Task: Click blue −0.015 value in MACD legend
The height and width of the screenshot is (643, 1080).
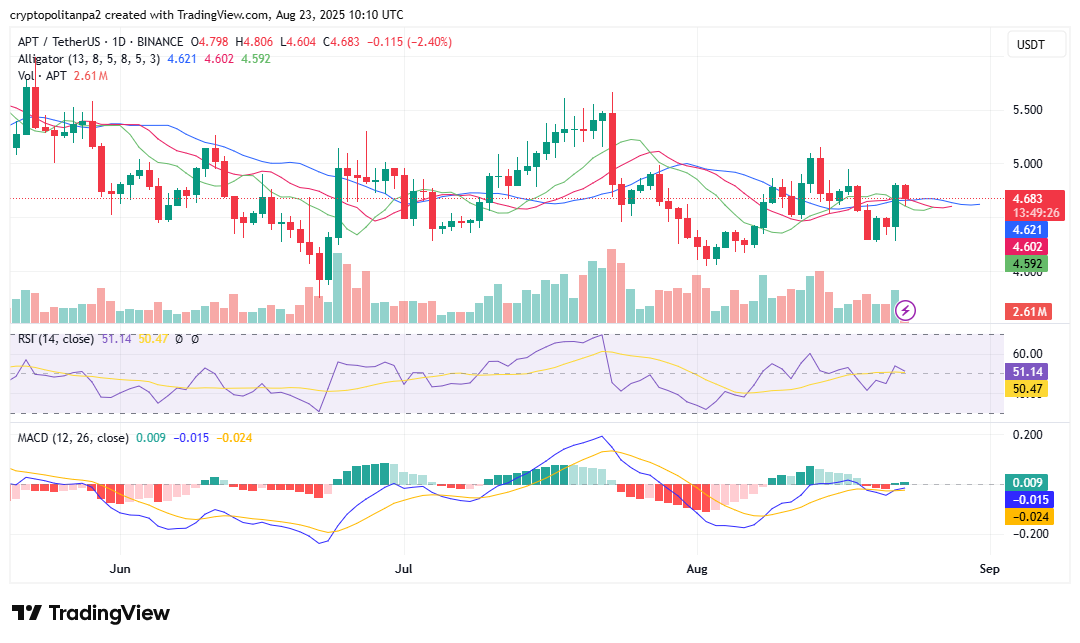Action: point(191,438)
